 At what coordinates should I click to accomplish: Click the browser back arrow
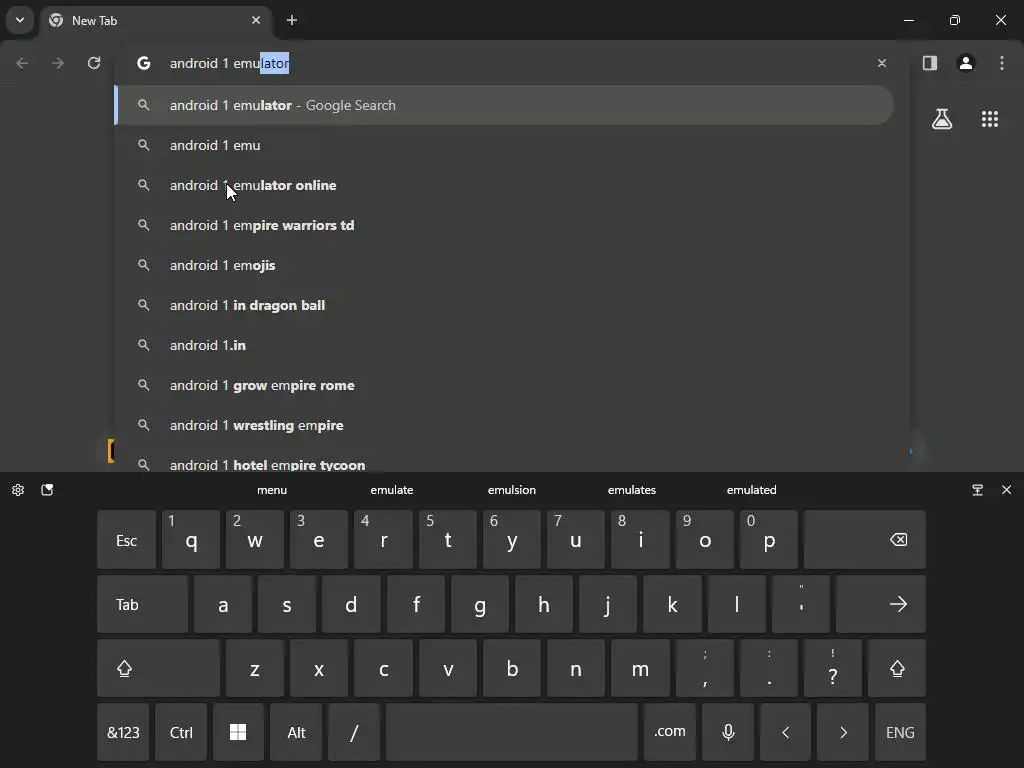(x=22, y=63)
